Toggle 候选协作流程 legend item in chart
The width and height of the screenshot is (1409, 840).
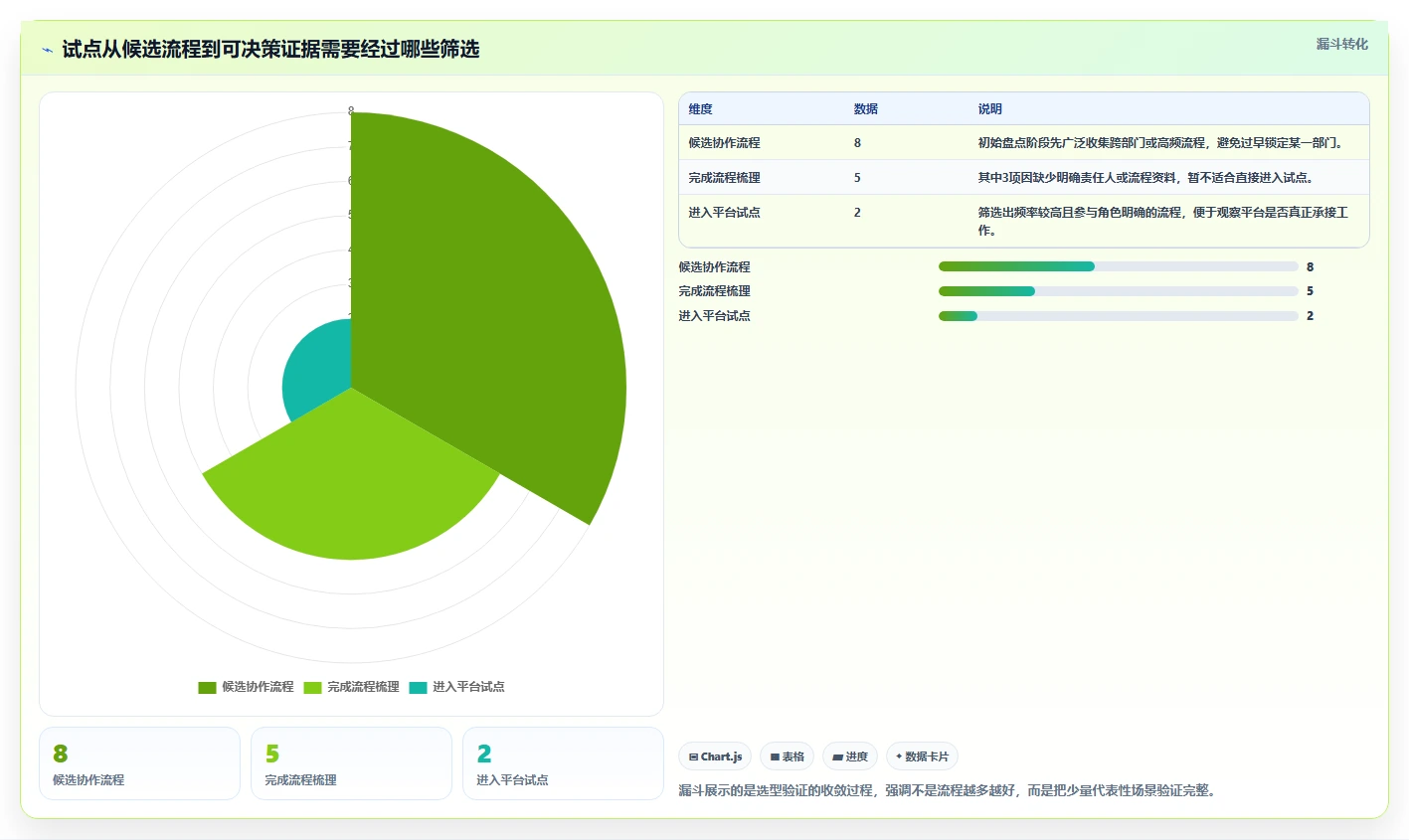[247, 687]
